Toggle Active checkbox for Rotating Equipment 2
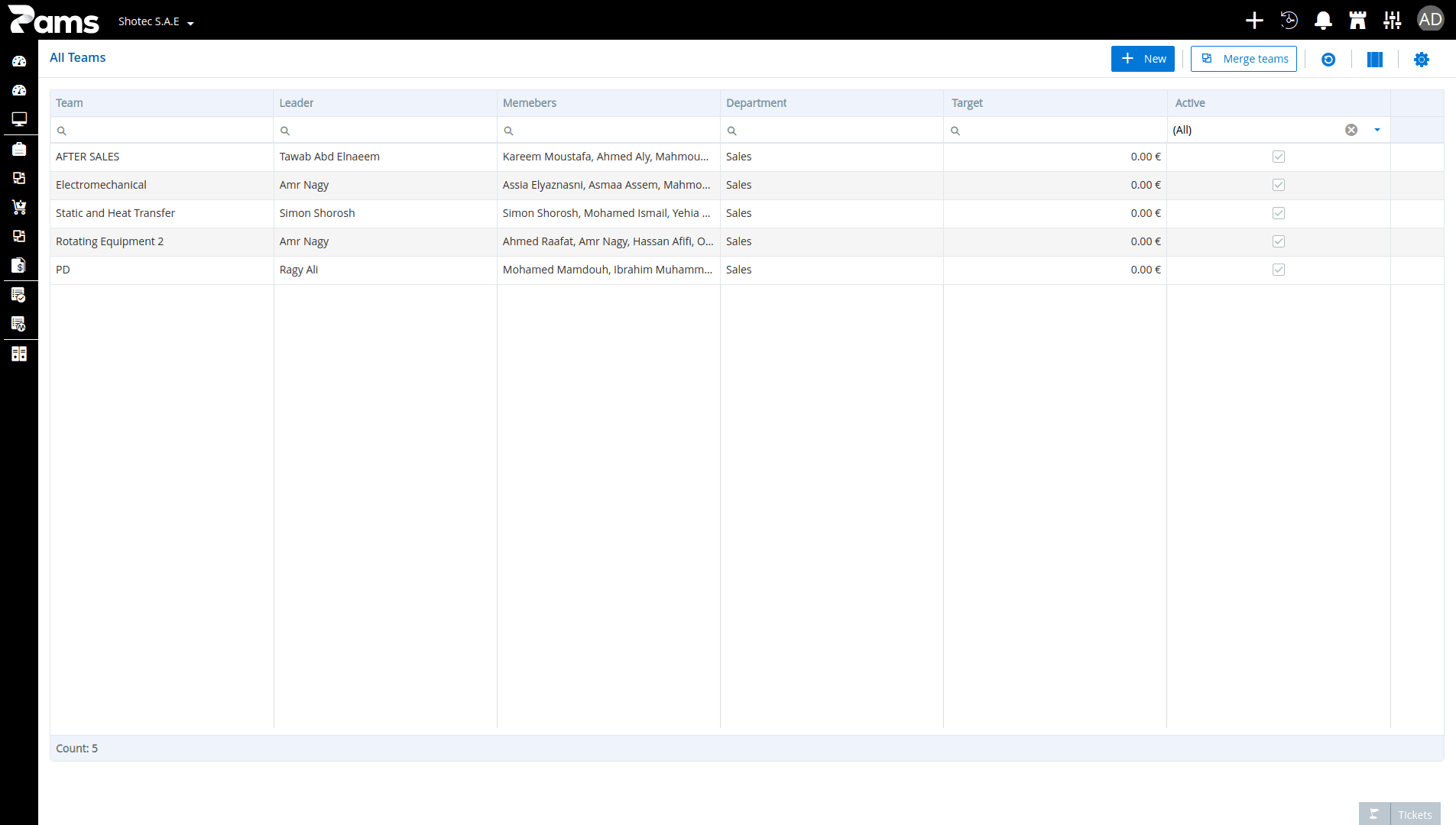The width and height of the screenshot is (1456, 825). pyautogui.click(x=1279, y=241)
